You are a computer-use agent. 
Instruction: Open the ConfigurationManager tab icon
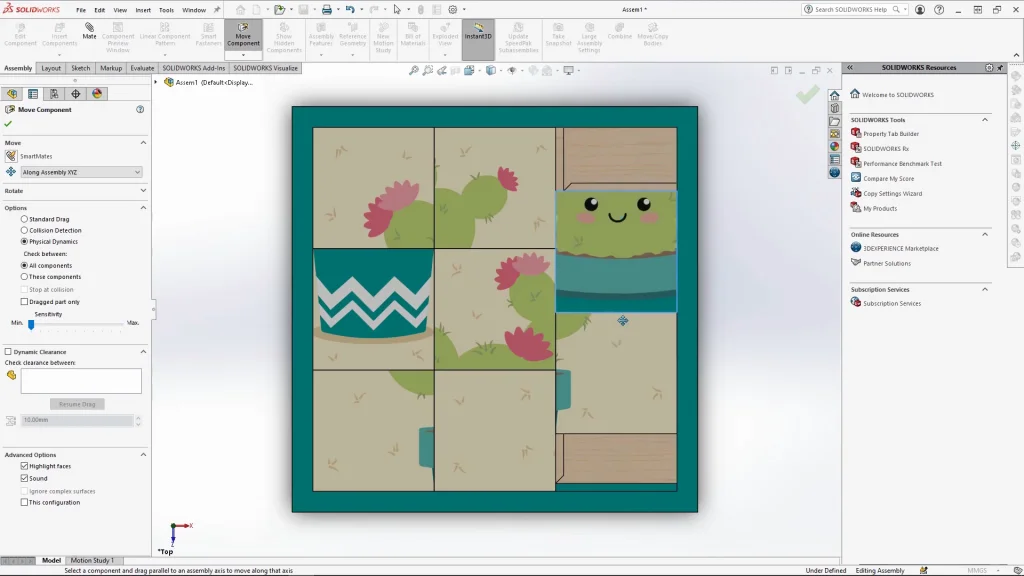point(54,94)
